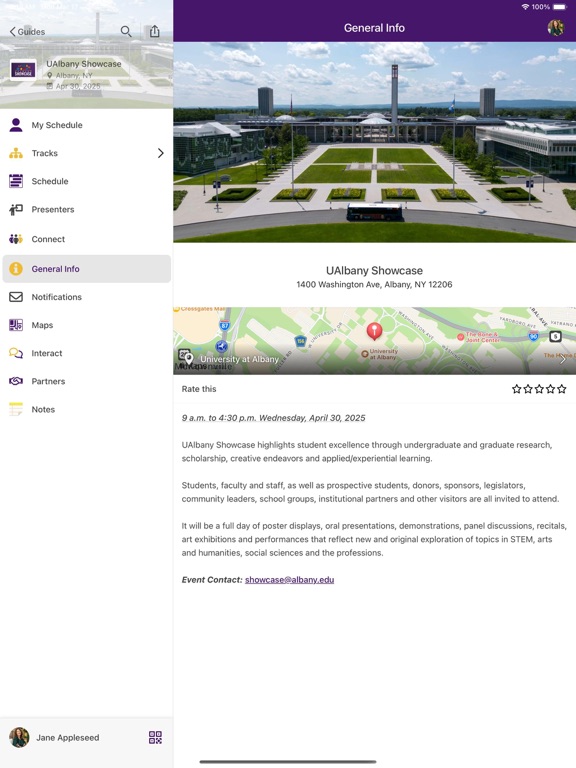Click the Connect people icon

[x=16, y=239]
